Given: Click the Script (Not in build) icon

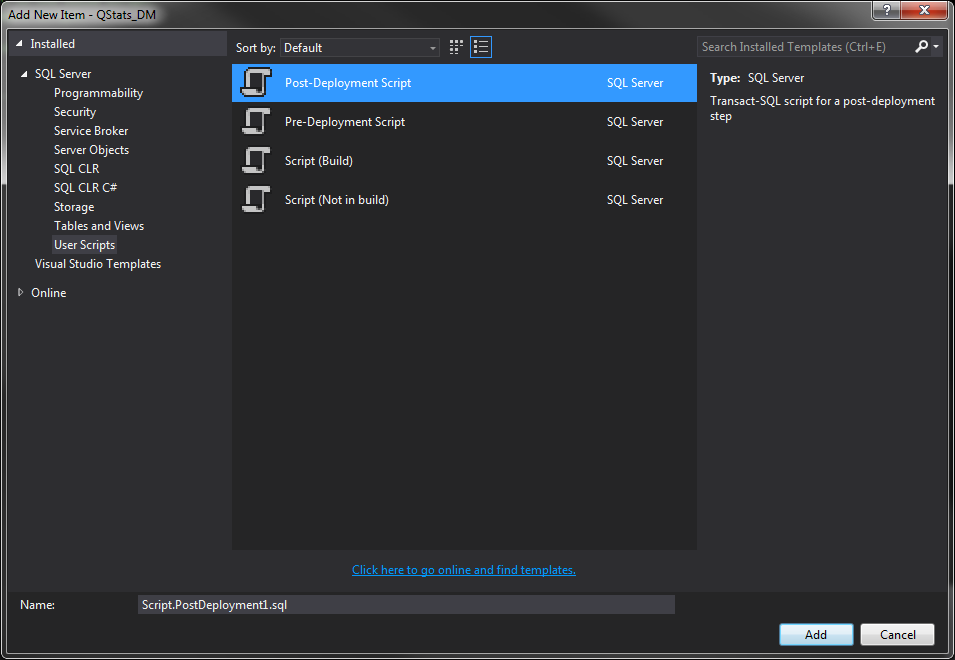Looking at the screenshot, I should point(256,200).
